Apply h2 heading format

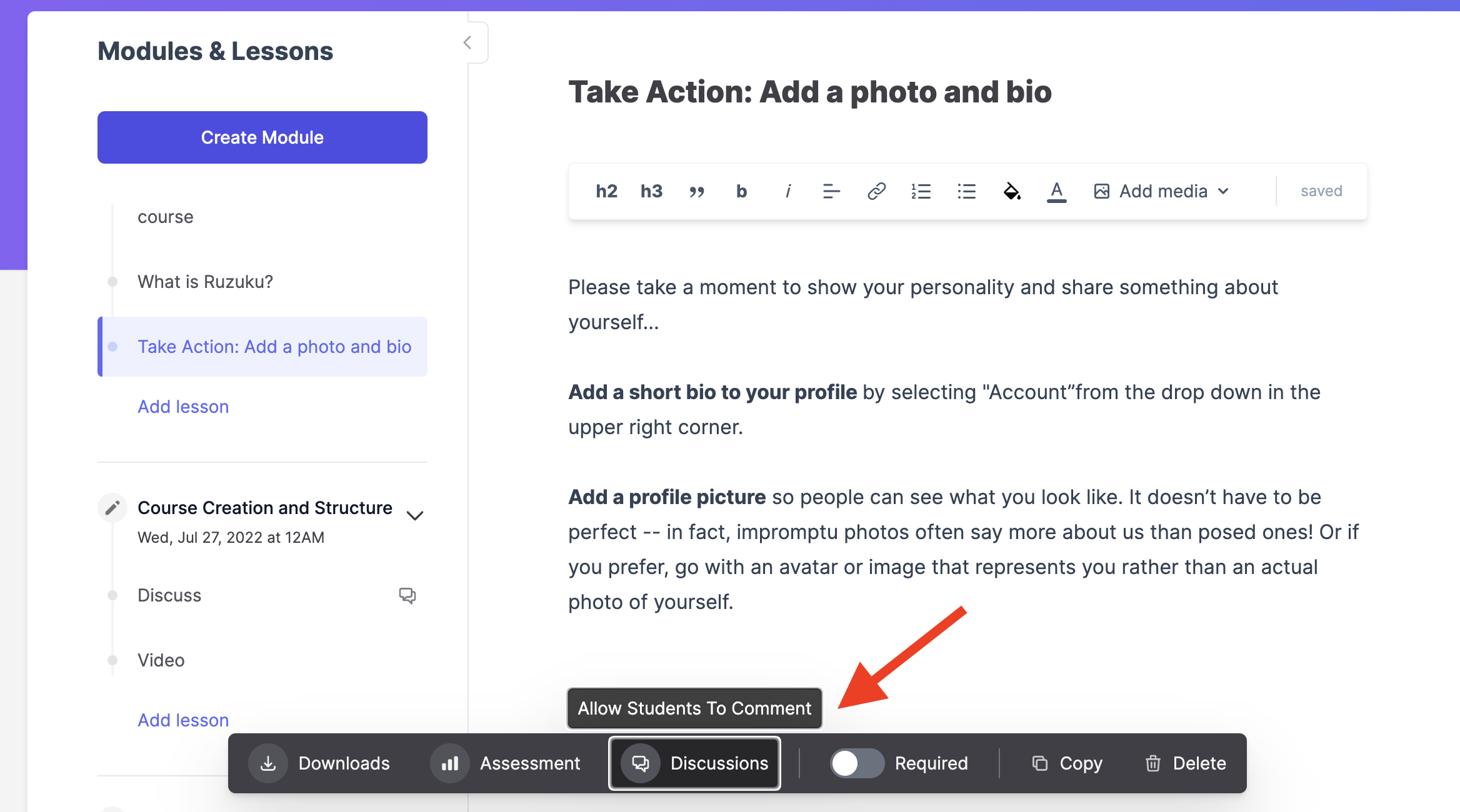tap(606, 191)
